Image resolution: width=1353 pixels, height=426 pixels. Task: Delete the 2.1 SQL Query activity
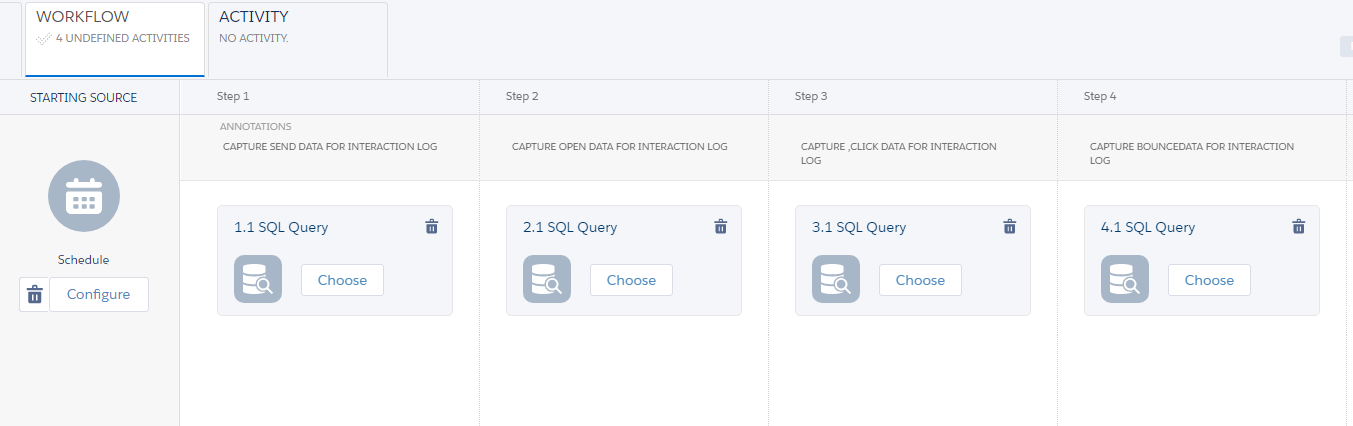coord(721,227)
